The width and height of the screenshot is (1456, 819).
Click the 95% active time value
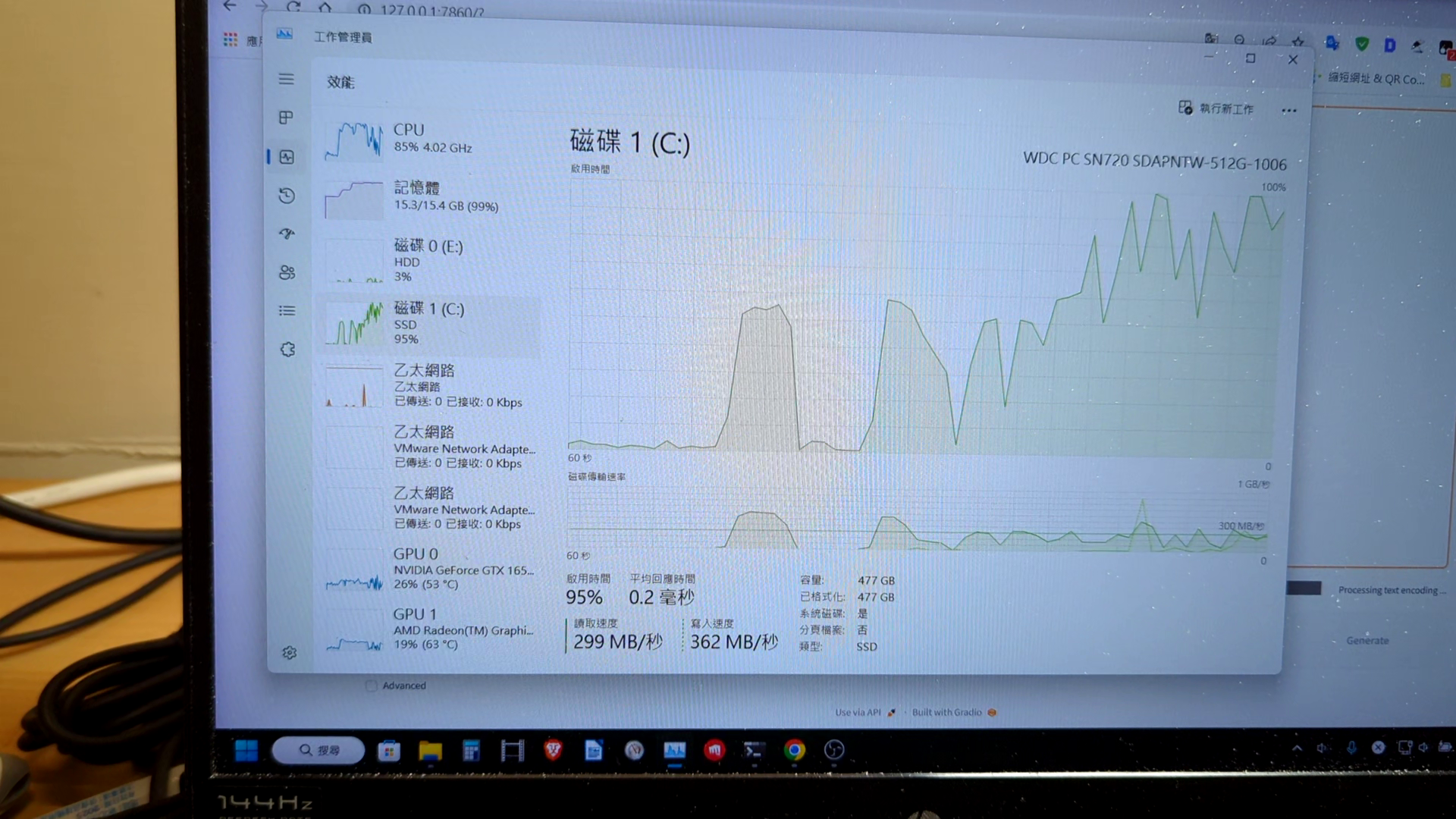pyautogui.click(x=584, y=598)
